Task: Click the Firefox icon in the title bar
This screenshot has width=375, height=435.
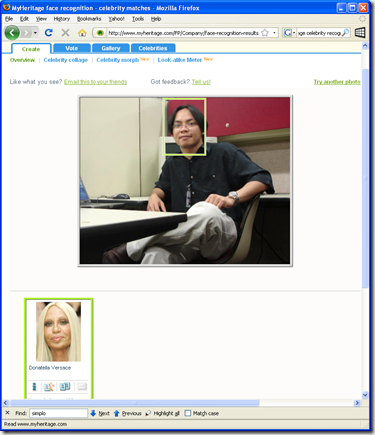Action: pos(7,7)
